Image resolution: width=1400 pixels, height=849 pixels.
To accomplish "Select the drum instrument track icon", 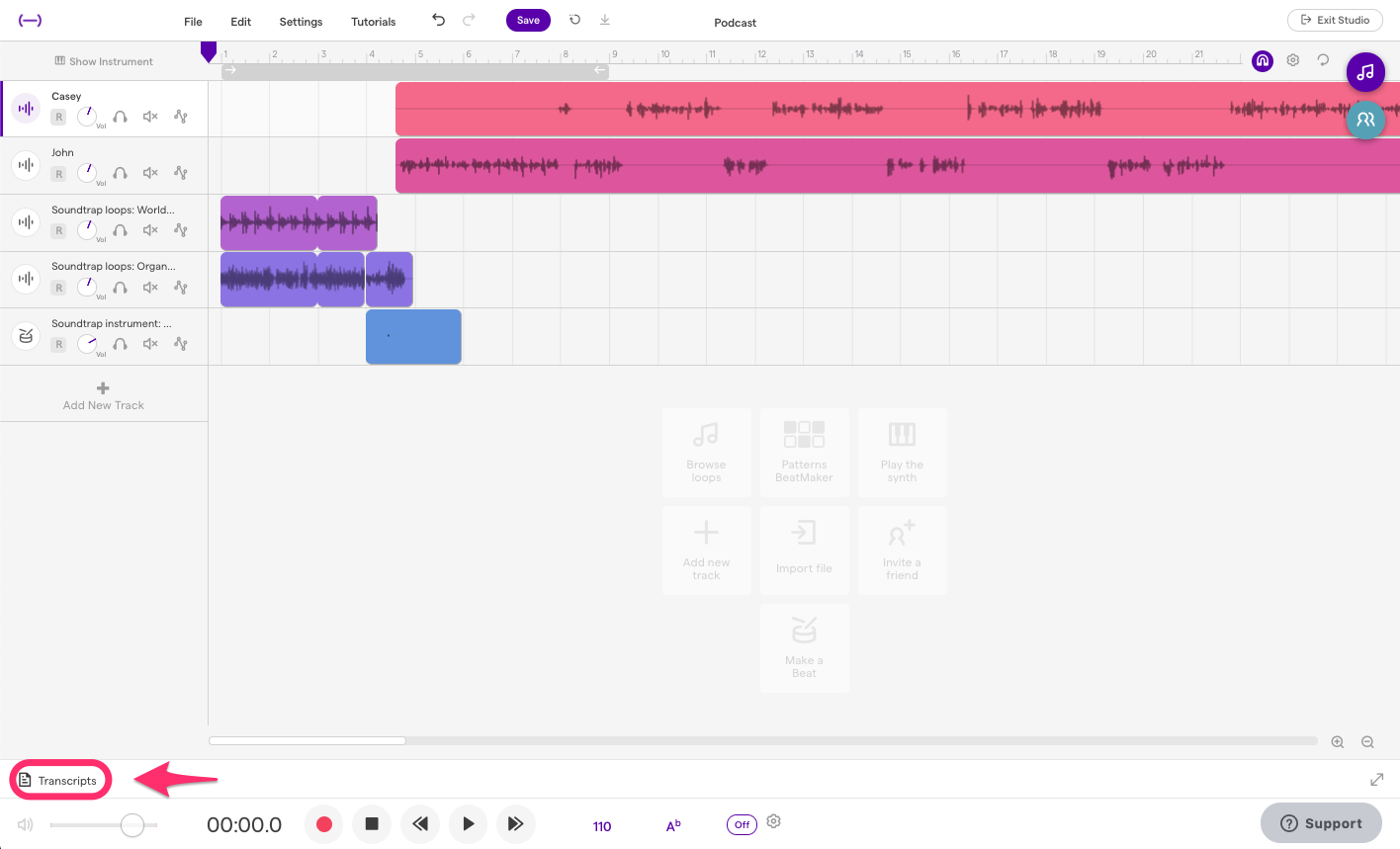I will pyautogui.click(x=27, y=336).
